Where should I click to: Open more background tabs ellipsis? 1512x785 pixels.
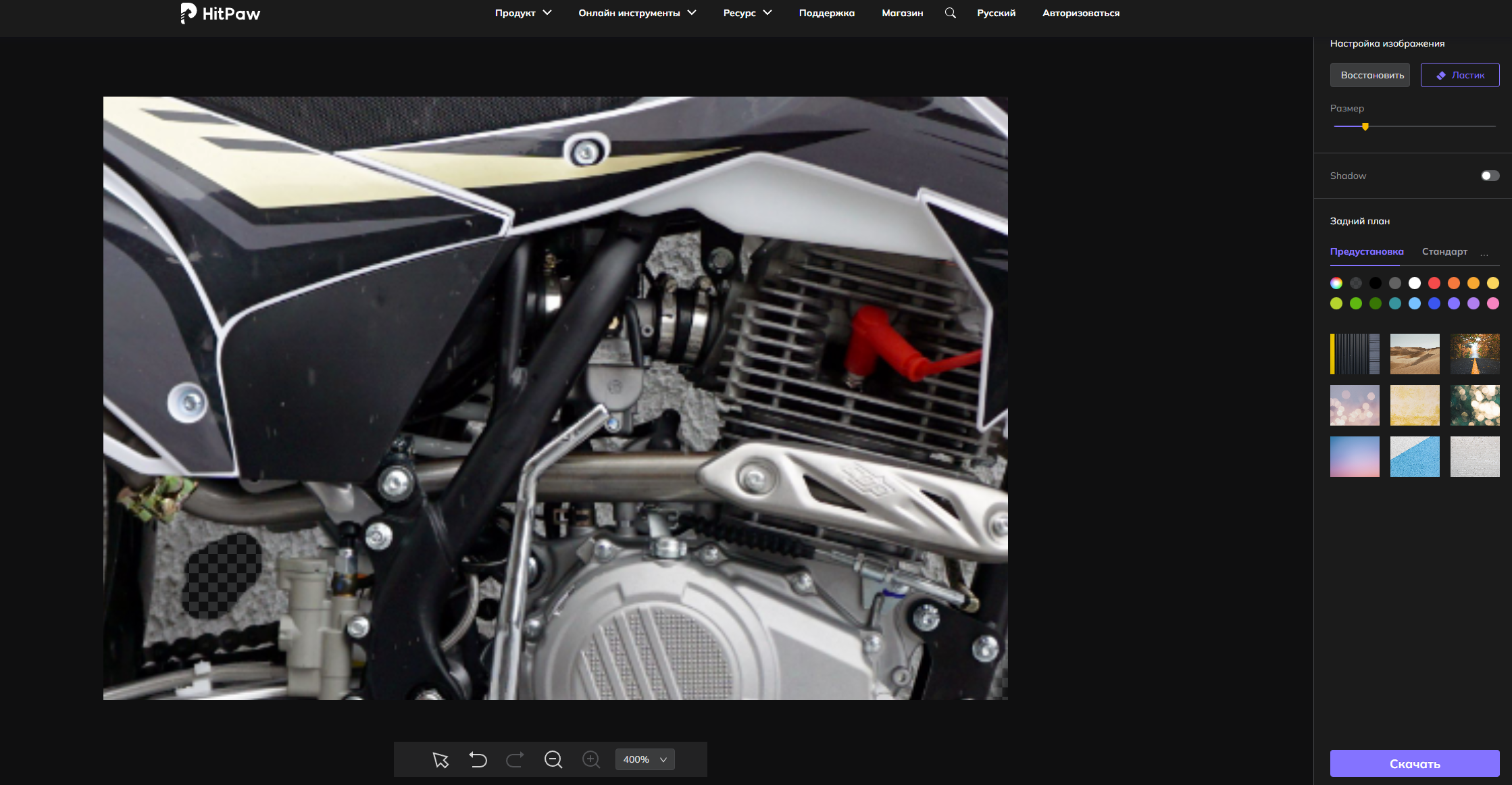[x=1484, y=254]
